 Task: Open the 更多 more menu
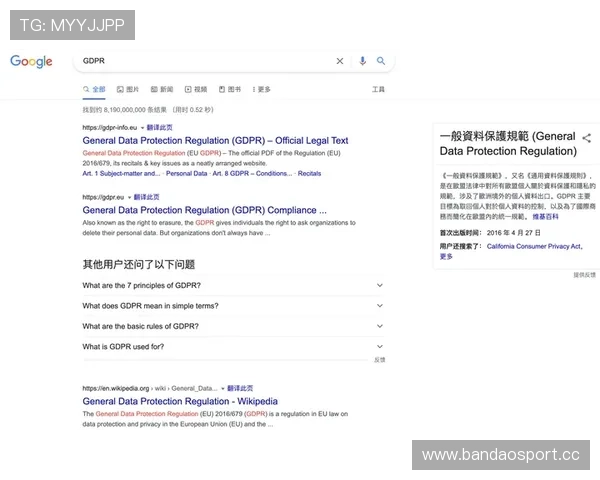tap(261, 89)
